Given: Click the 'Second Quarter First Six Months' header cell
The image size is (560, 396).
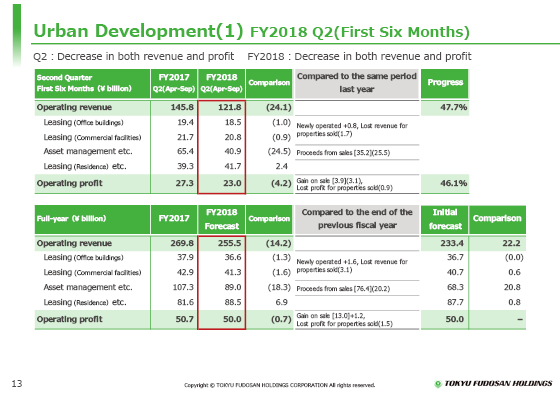Looking at the screenshot, I should click(x=92, y=84).
